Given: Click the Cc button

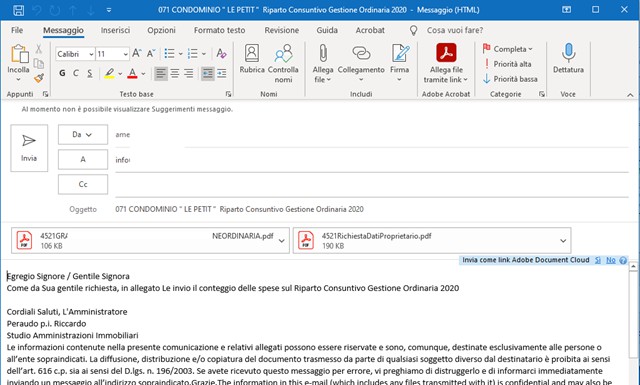Looking at the screenshot, I should [83, 184].
